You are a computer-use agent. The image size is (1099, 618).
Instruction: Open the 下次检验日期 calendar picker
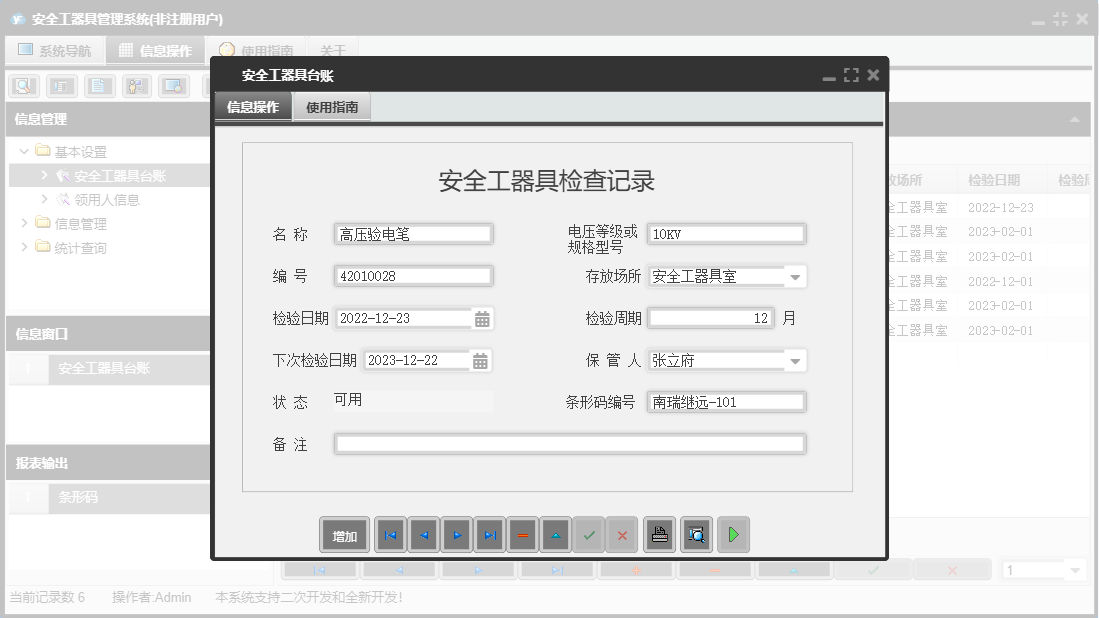click(481, 360)
